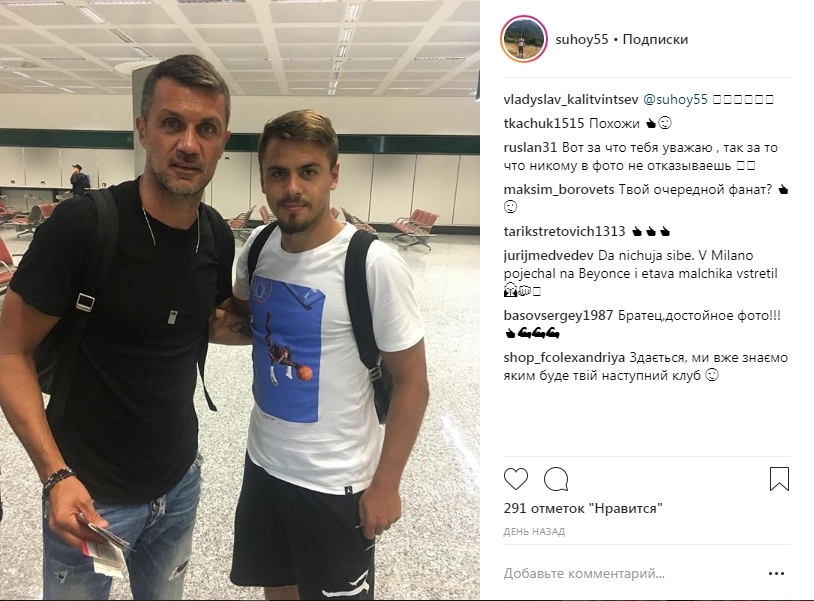
Task: Open the tarikstretovich1313 user page
Action: pos(564,231)
